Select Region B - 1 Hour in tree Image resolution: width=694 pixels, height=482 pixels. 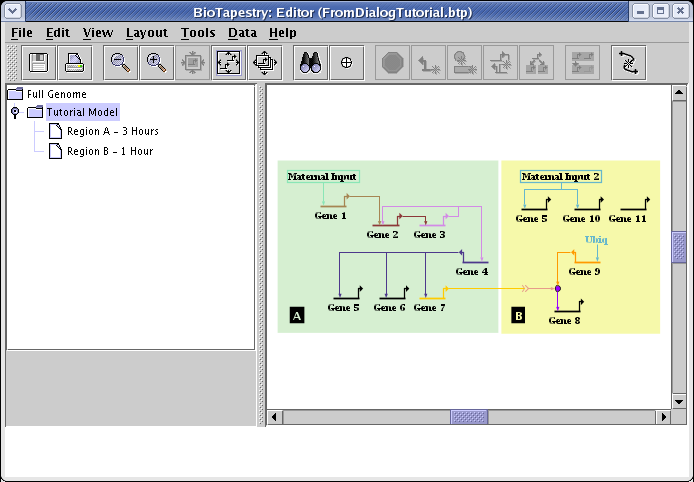(109, 151)
